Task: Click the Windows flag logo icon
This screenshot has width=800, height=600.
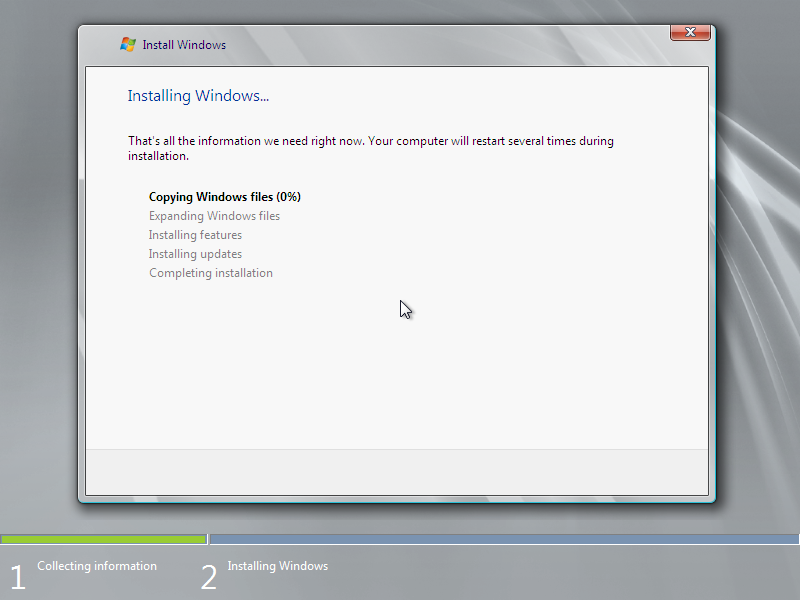Action: [128, 44]
